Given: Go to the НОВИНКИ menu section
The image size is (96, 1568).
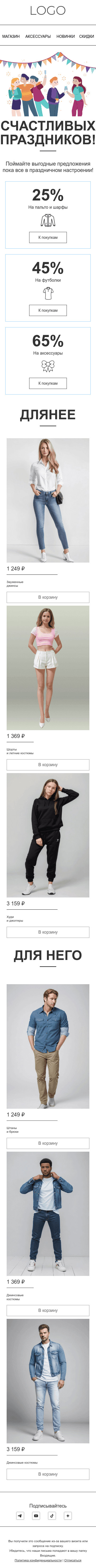Looking at the screenshot, I should [x=66, y=36].
